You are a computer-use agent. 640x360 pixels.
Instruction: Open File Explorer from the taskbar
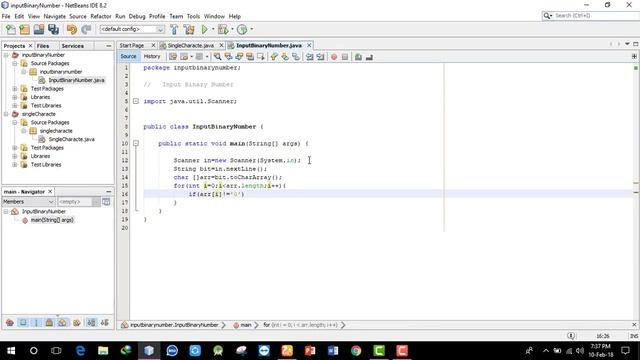coord(103,351)
